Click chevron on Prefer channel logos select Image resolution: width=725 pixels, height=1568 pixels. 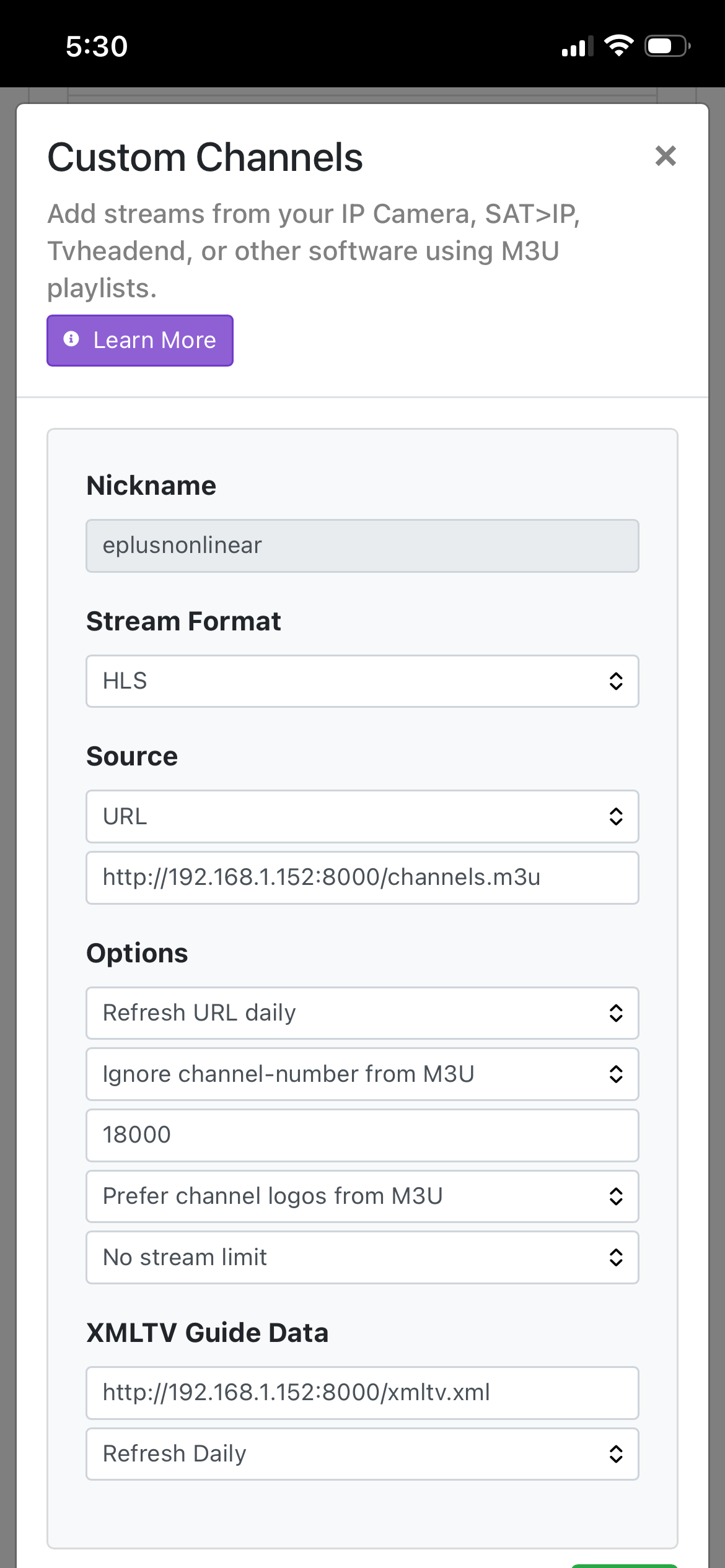coord(615,1196)
